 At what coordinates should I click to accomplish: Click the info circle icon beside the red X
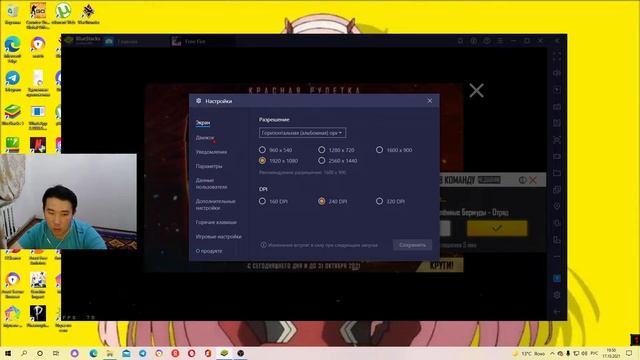[522, 180]
